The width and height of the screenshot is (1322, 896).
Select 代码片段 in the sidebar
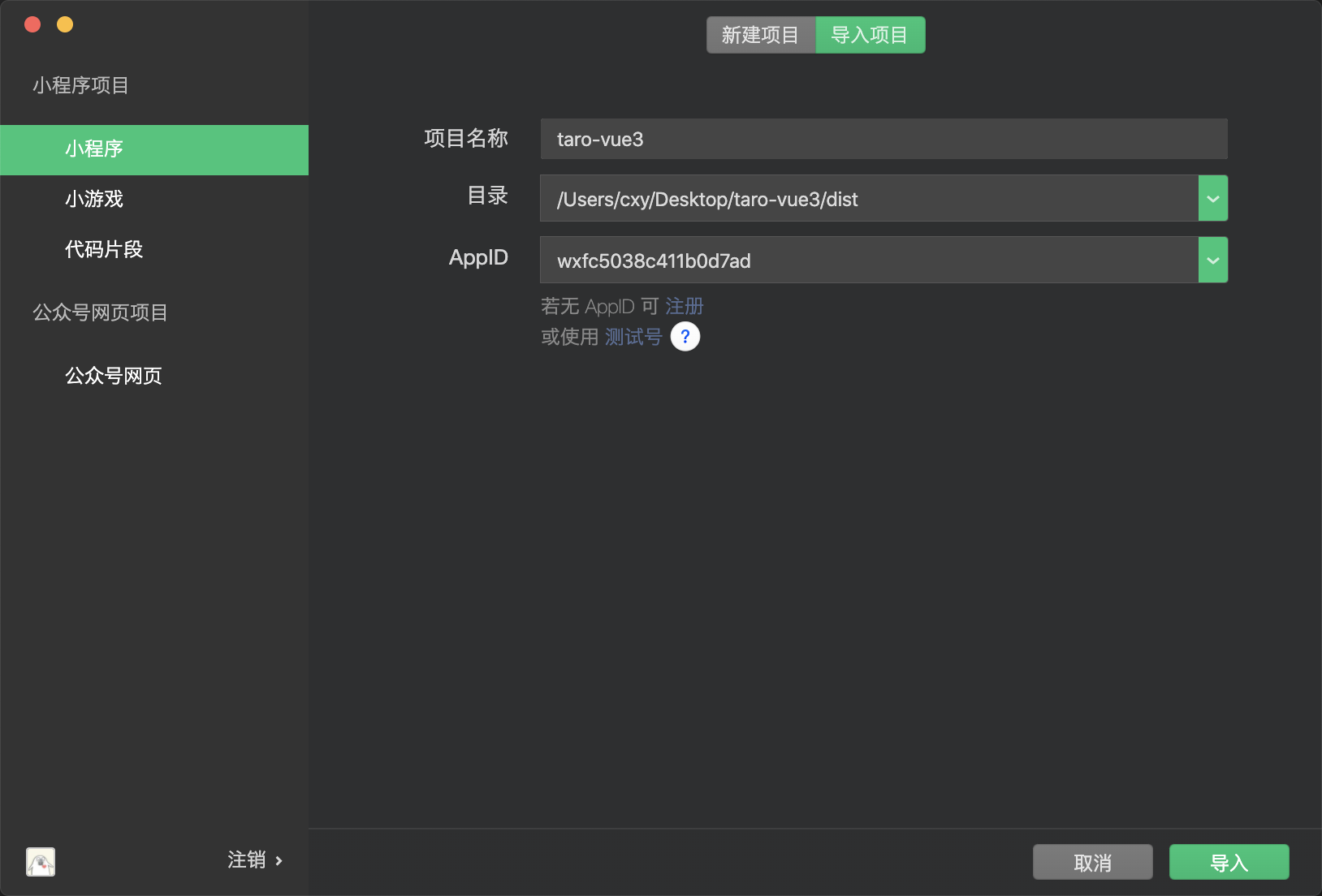tap(103, 250)
